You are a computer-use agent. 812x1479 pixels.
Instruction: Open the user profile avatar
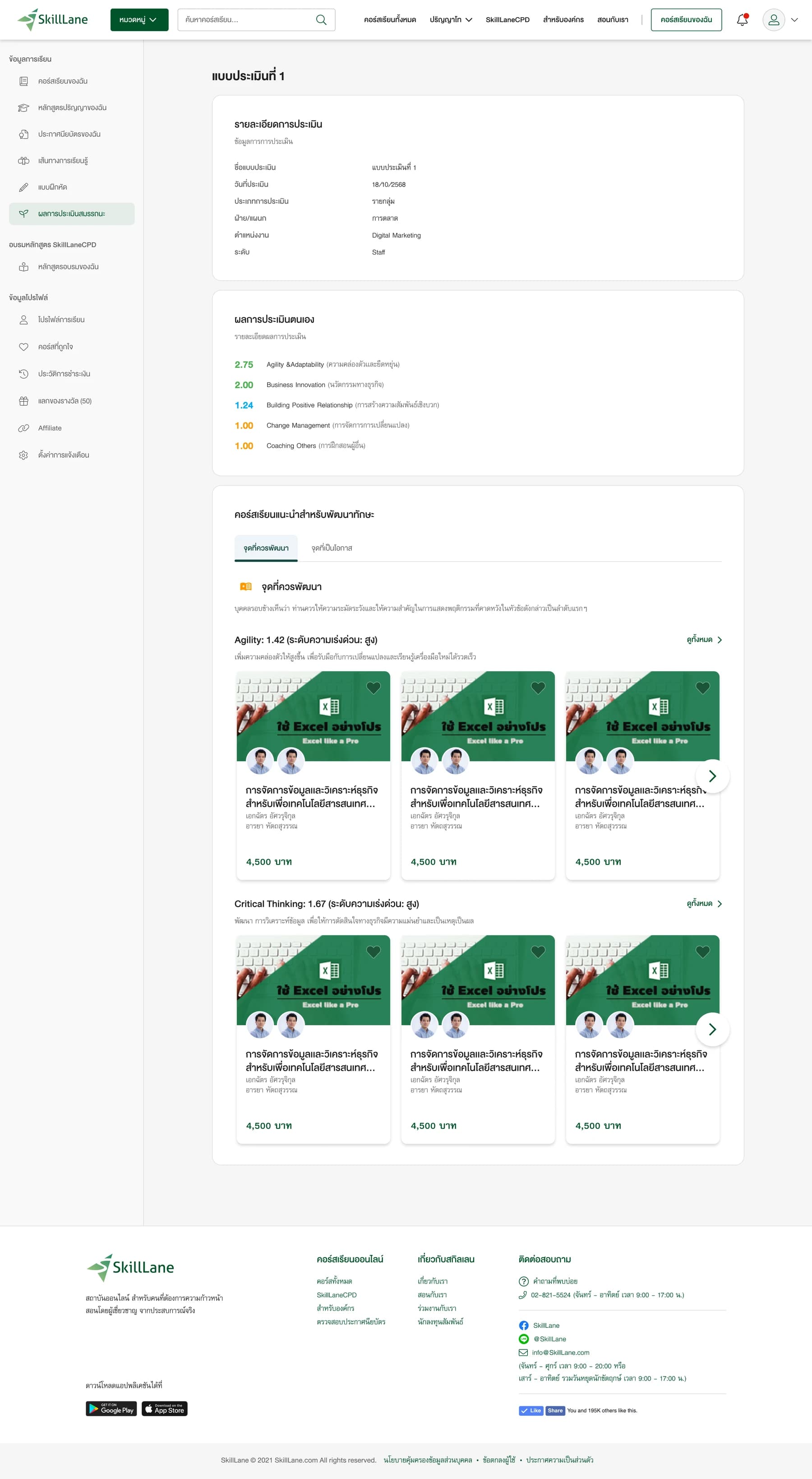pyautogui.click(x=774, y=19)
